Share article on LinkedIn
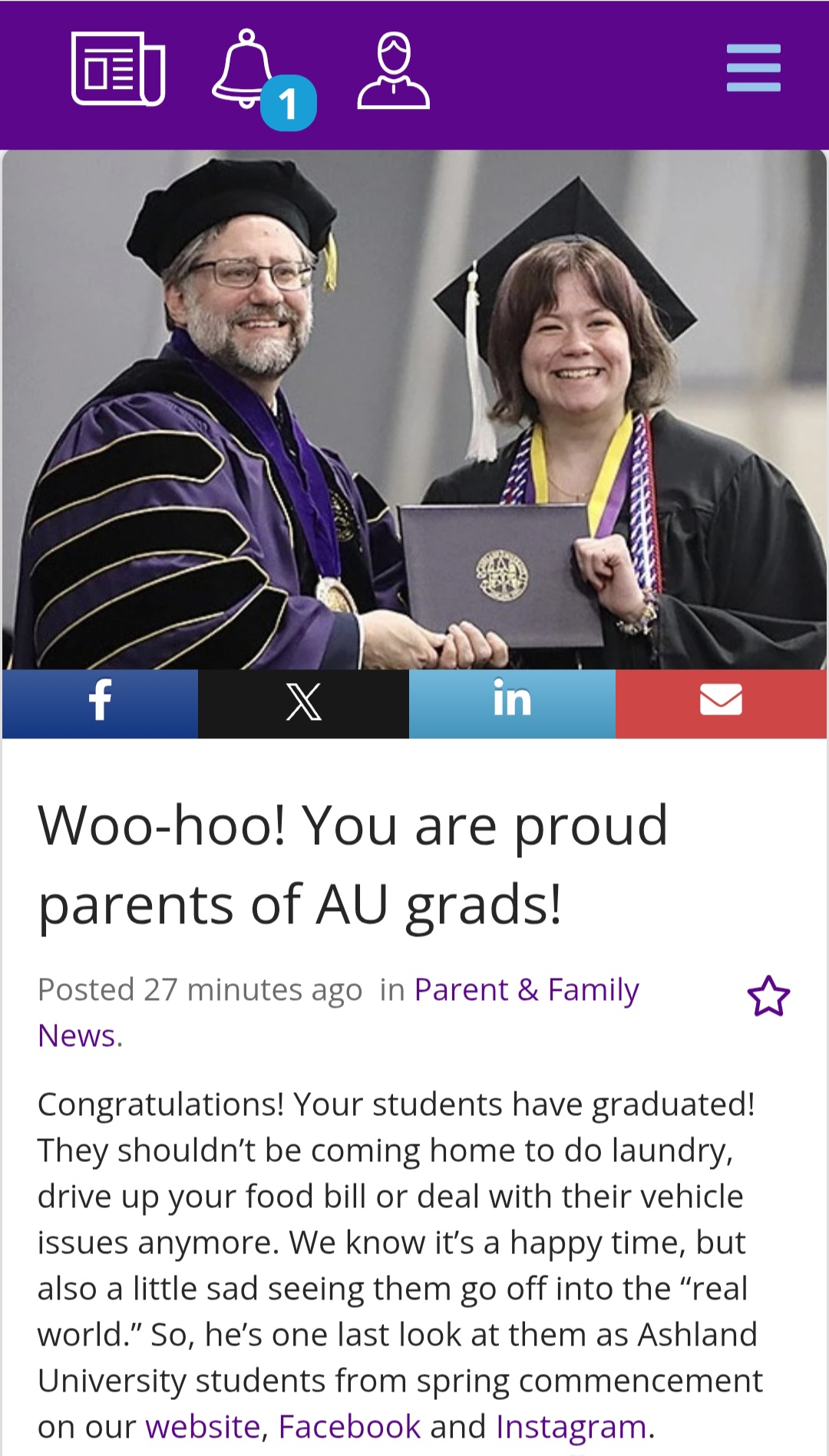 point(512,704)
